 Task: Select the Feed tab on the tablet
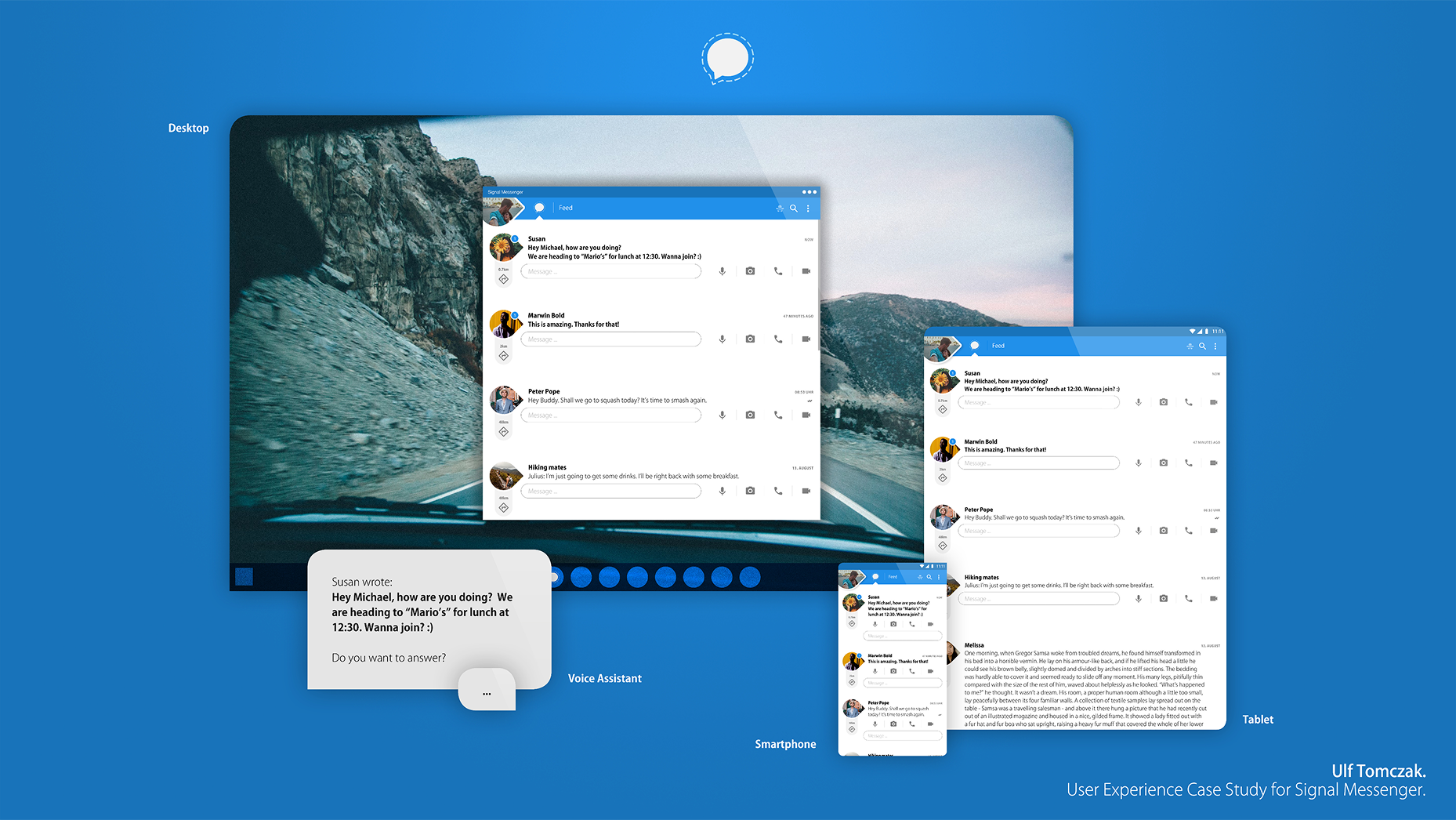[x=998, y=346]
